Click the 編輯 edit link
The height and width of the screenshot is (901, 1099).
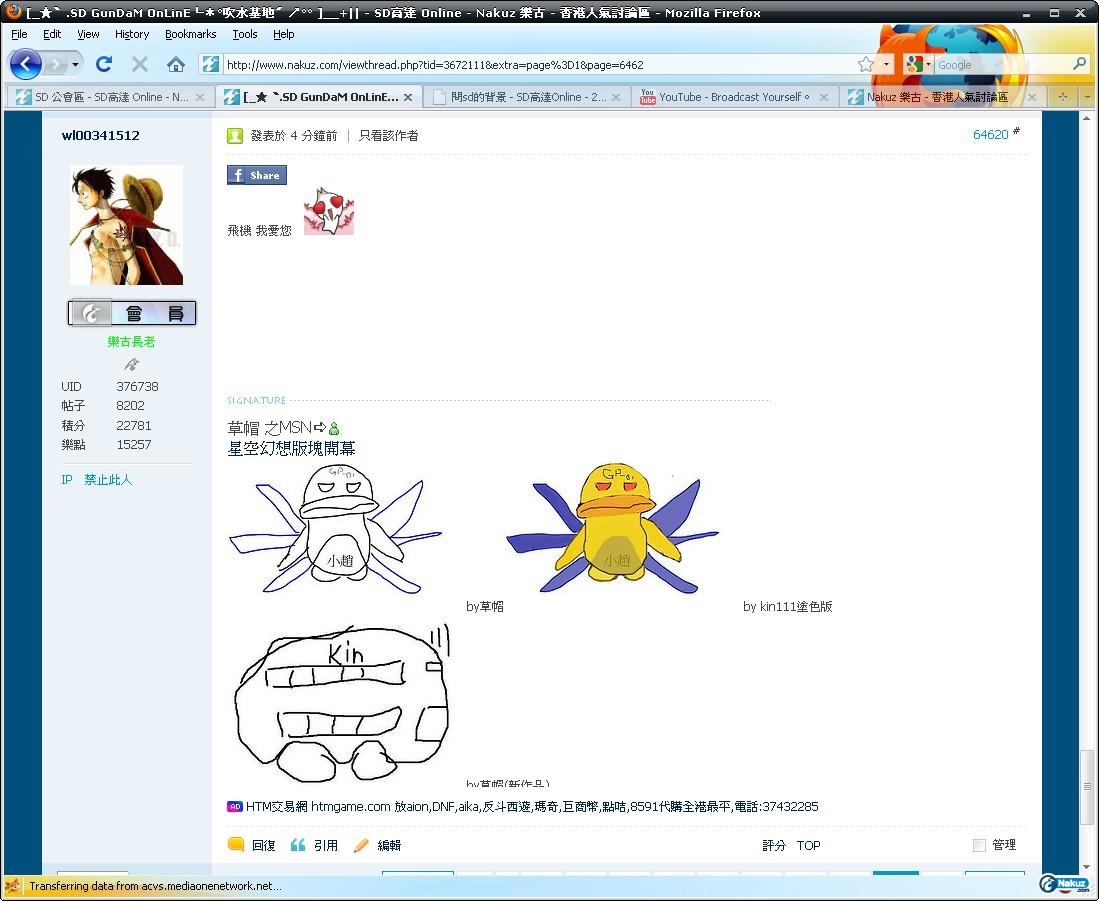click(x=390, y=846)
